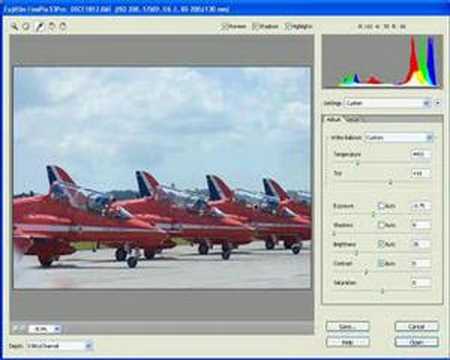
Task: Toggle the Shadows clipping checkbox in the toolbar
Action: (x=256, y=26)
